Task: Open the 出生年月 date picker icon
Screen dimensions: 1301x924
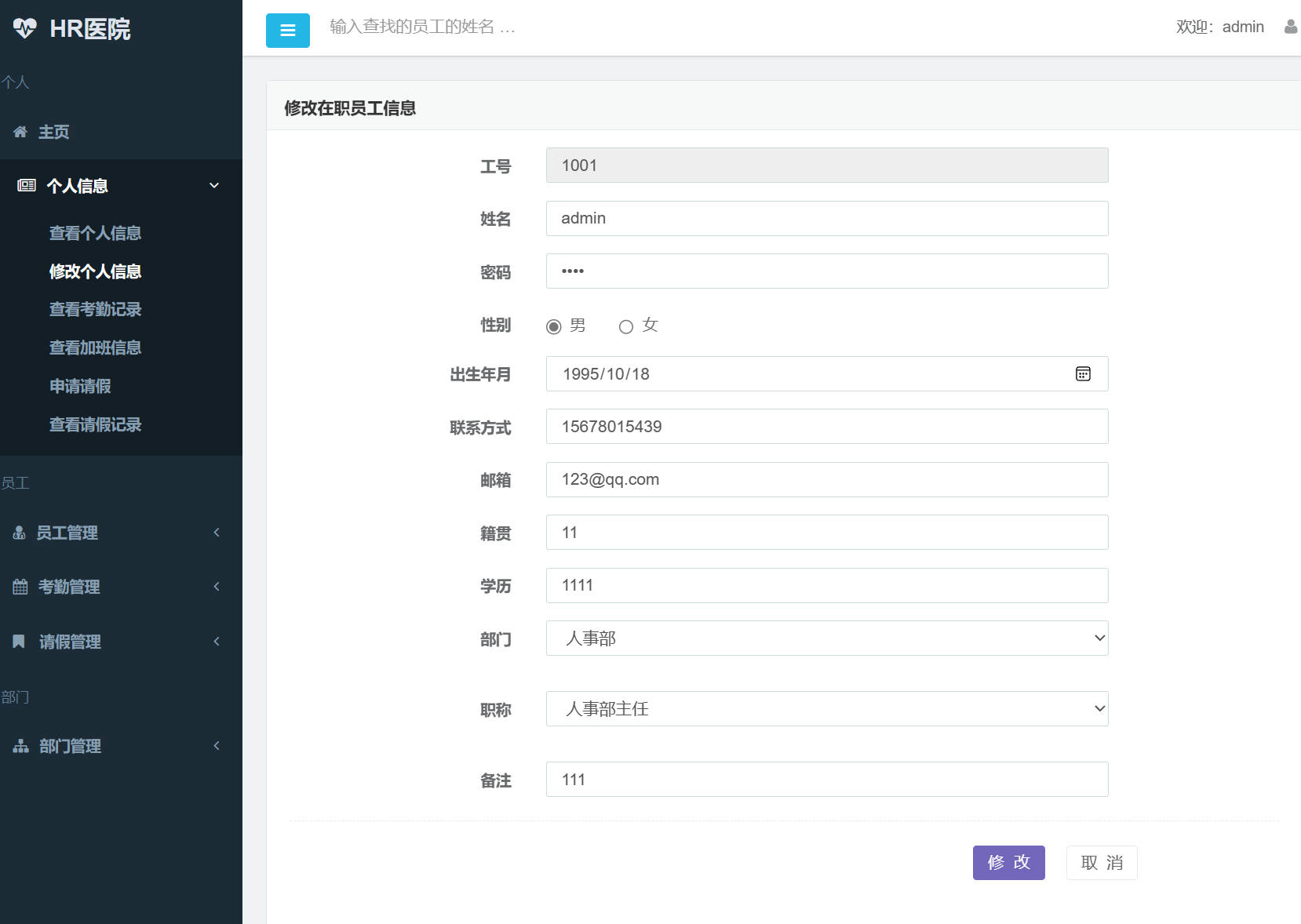Action: [1084, 374]
